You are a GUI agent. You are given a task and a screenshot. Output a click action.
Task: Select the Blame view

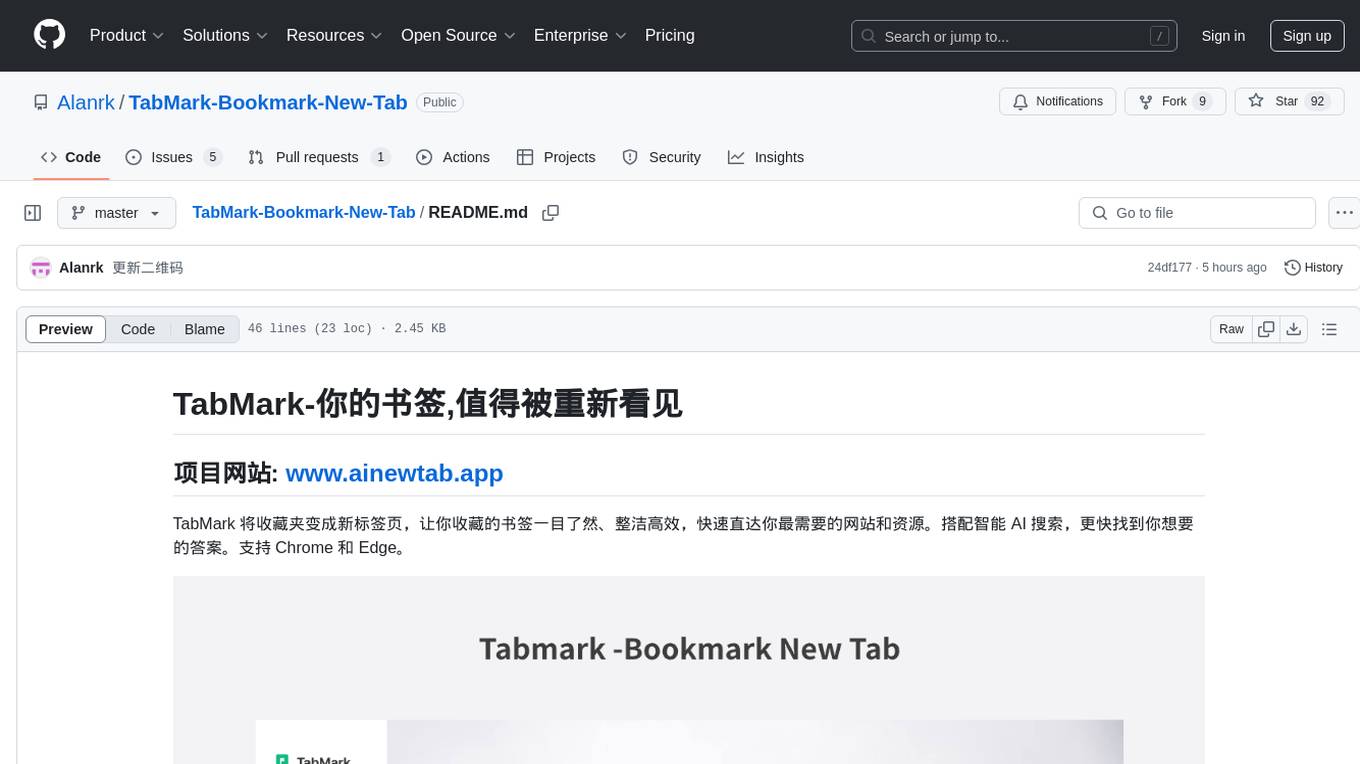[x=205, y=329]
